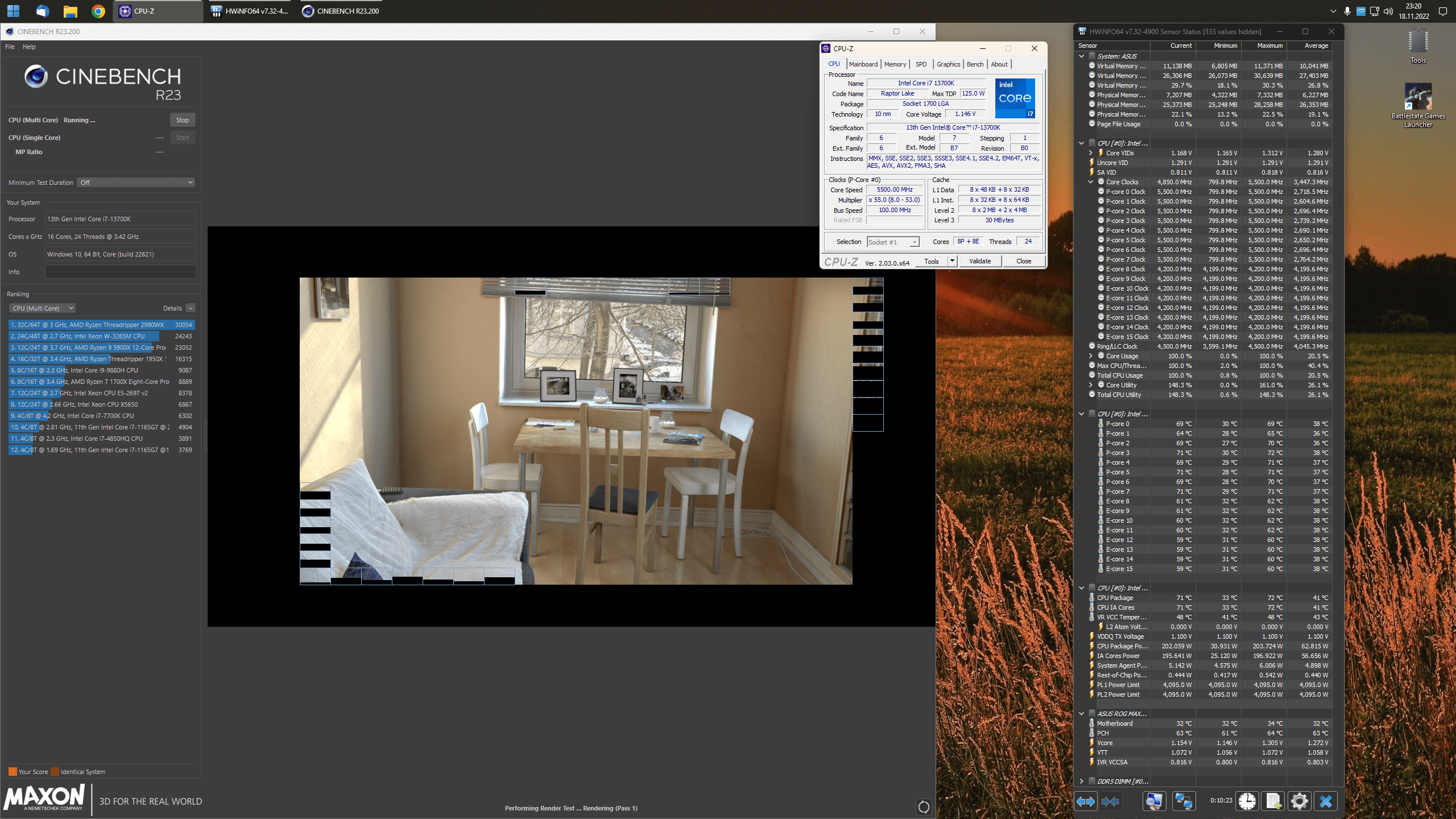This screenshot has width=1456, height=819.
Task: Open the Cinebench File menu
Action: (x=10, y=47)
